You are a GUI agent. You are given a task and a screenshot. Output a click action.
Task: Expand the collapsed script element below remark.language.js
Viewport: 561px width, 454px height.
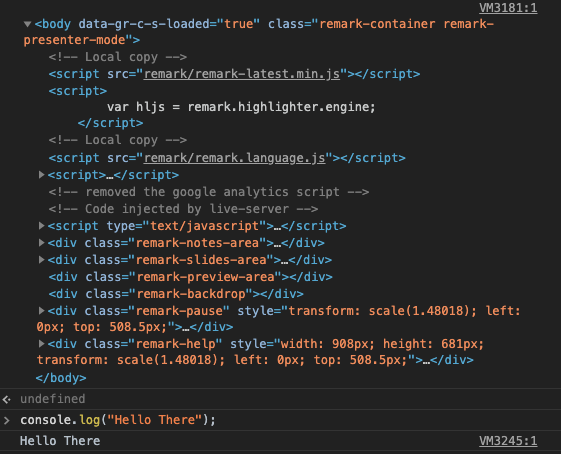point(42,175)
